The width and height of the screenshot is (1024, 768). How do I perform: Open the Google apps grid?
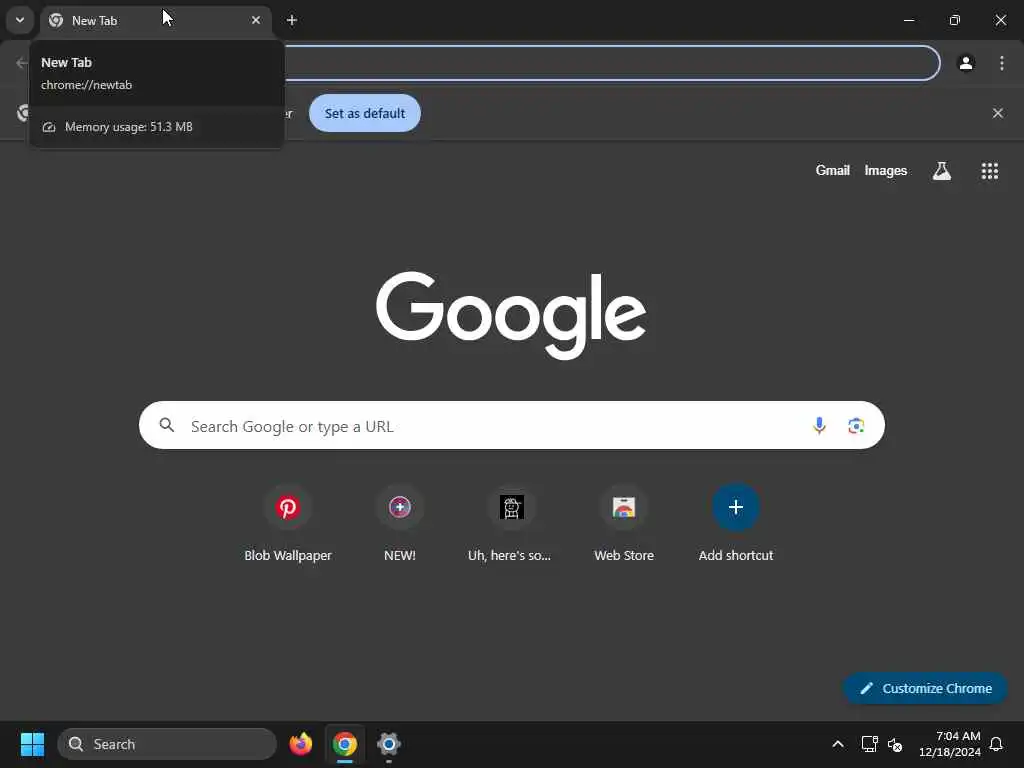point(989,170)
